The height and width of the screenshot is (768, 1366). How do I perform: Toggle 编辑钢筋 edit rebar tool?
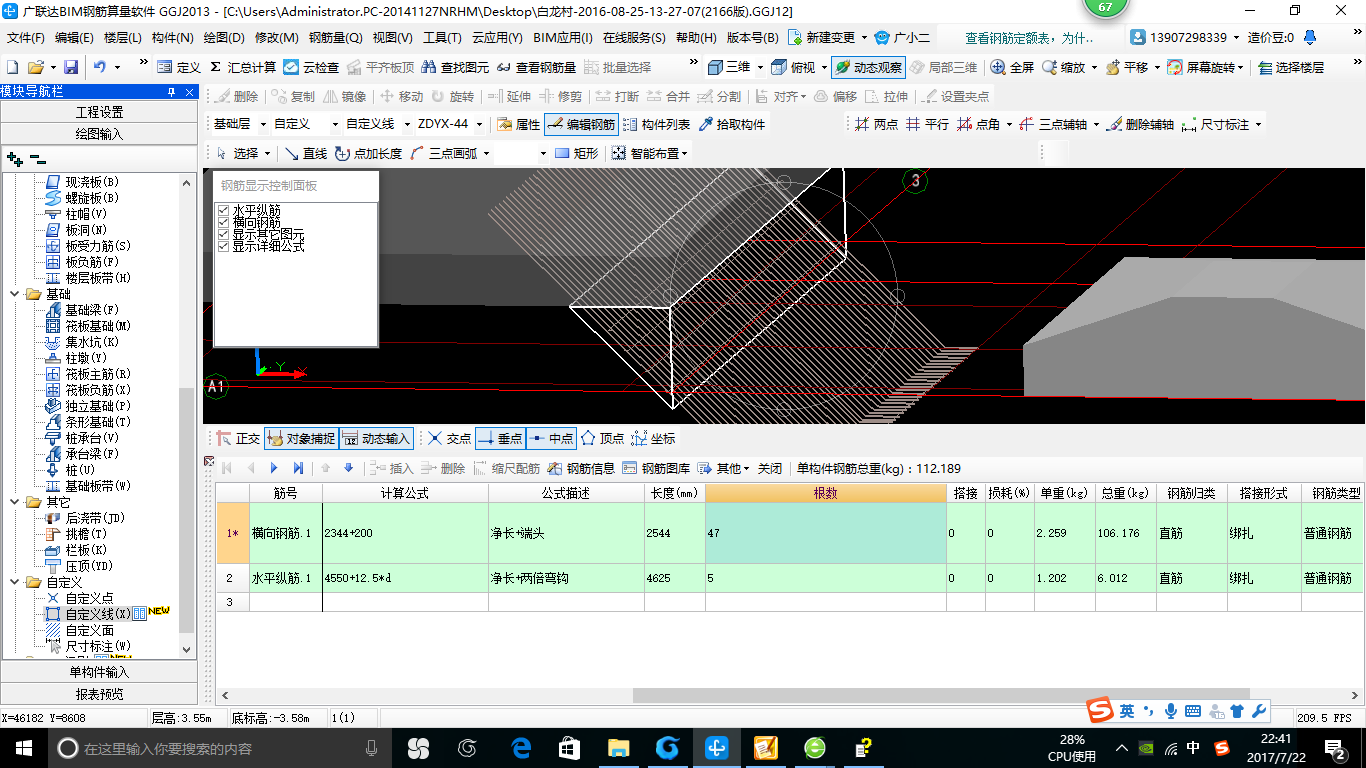click(581, 125)
